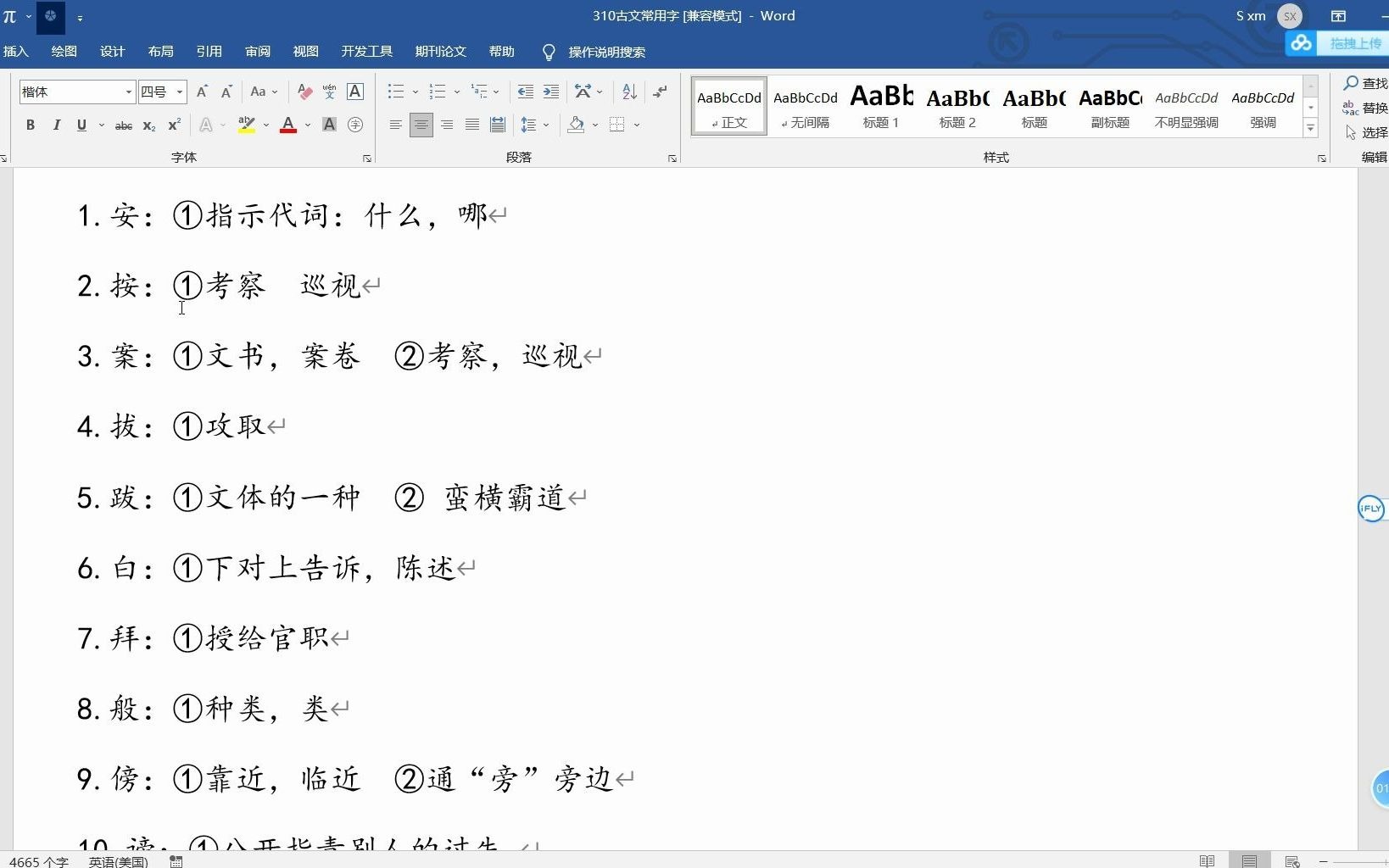1389x868 pixels.
Task: Apply character border icon
Action: click(355, 92)
